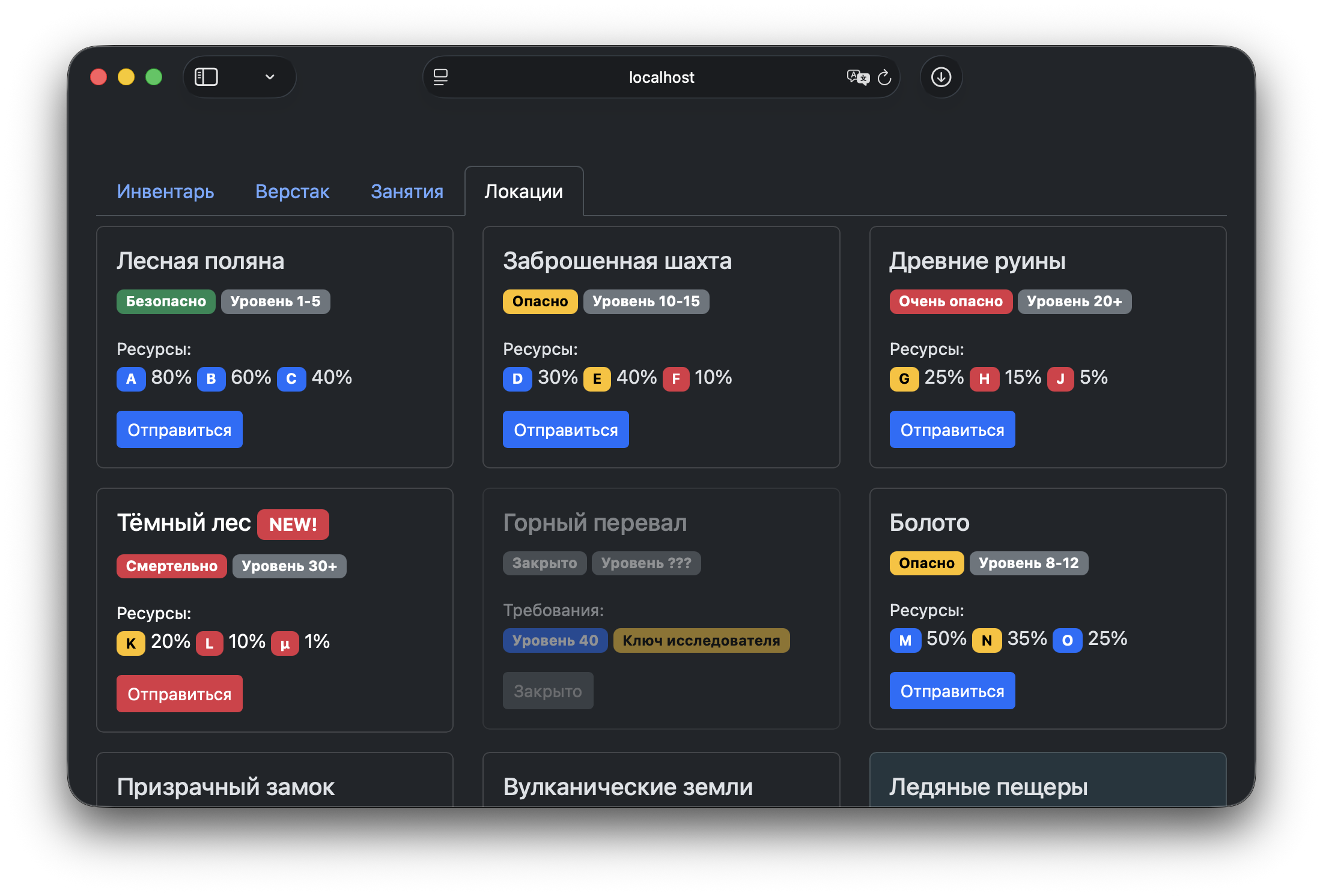Click the yellow E resource icon

pos(597,378)
